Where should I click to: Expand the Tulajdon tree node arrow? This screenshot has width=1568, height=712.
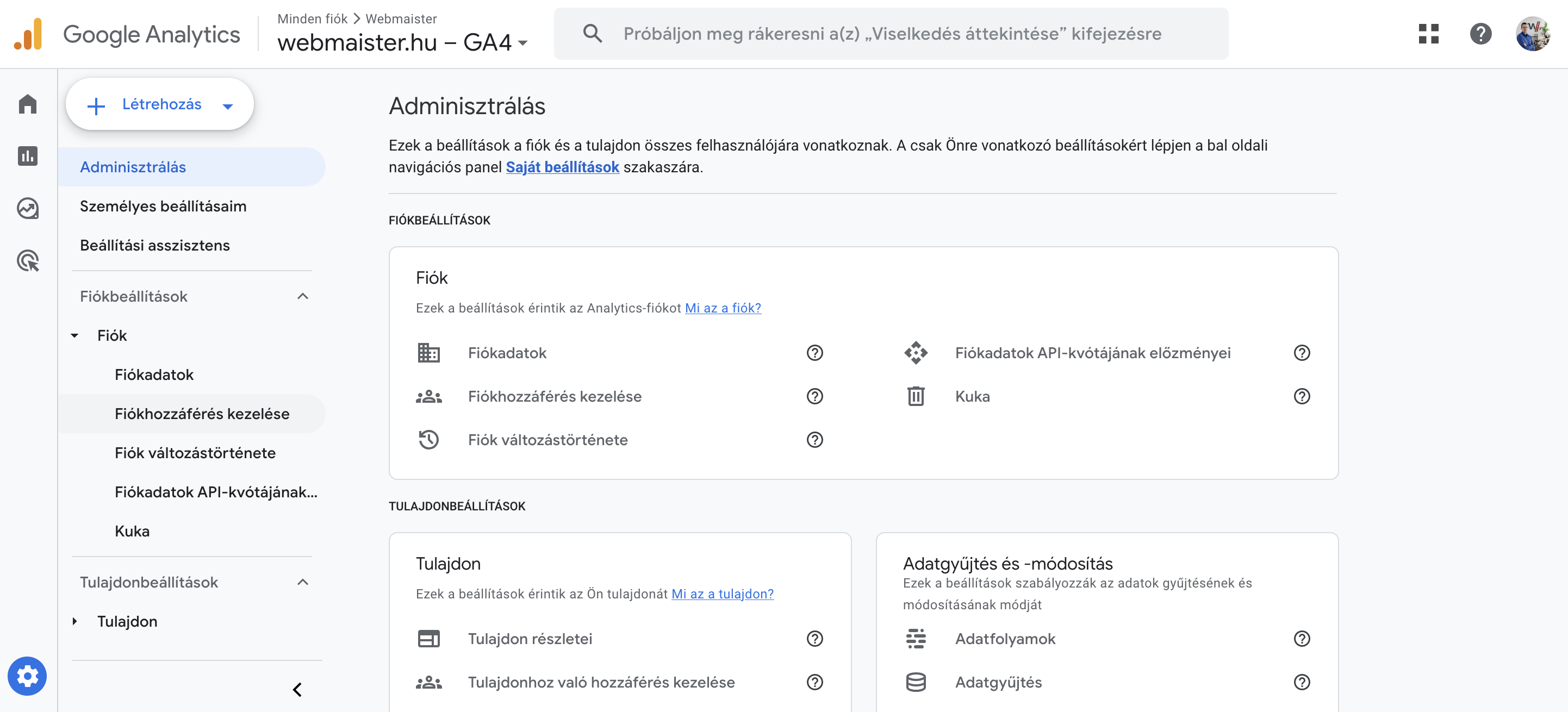click(x=74, y=621)
